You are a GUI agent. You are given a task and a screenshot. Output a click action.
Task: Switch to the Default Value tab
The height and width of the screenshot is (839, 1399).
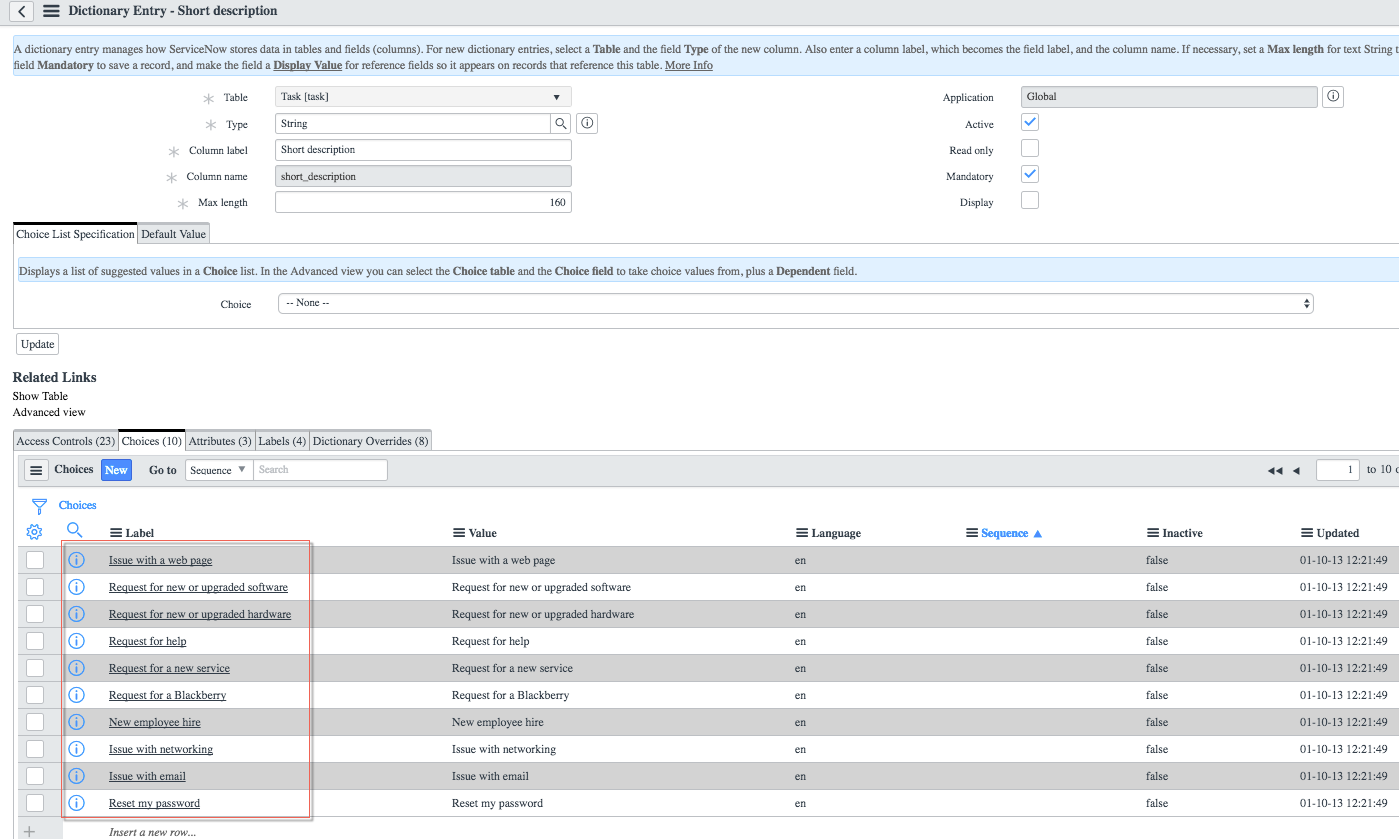173,234
